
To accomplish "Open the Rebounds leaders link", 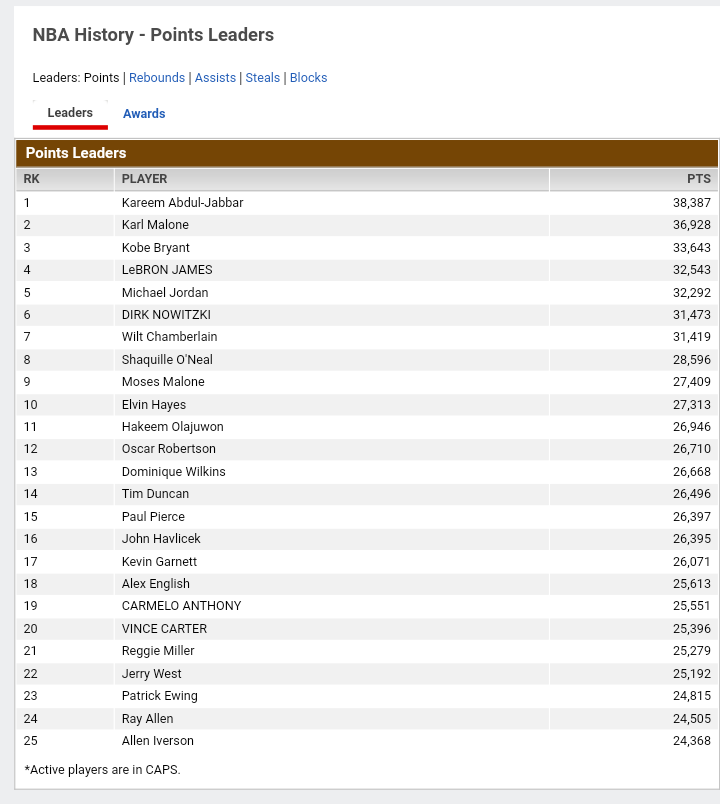I will tap(157, 78).
